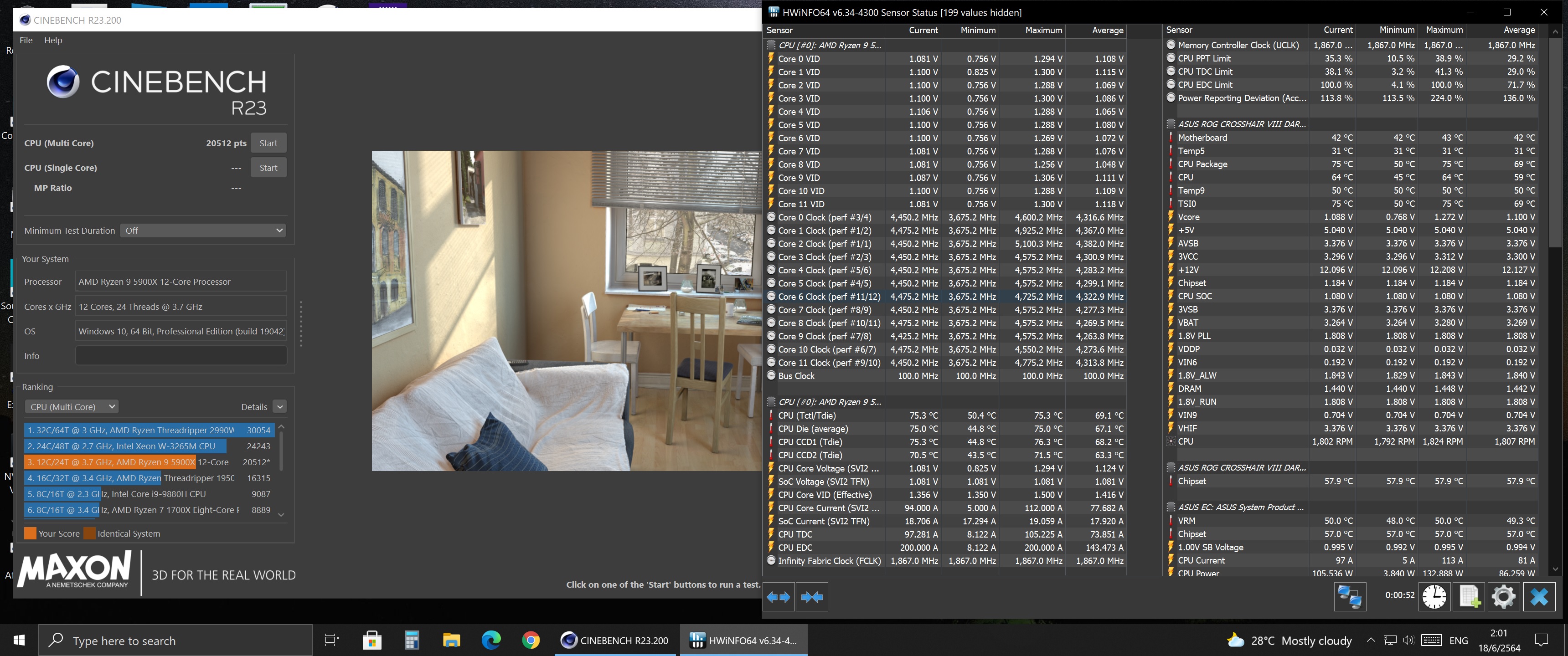Image resolution: width=1568 pixels, height=656 pixels.
Task: Reset sensor timer with the clock icon
Action: [x=1434, y=597]
